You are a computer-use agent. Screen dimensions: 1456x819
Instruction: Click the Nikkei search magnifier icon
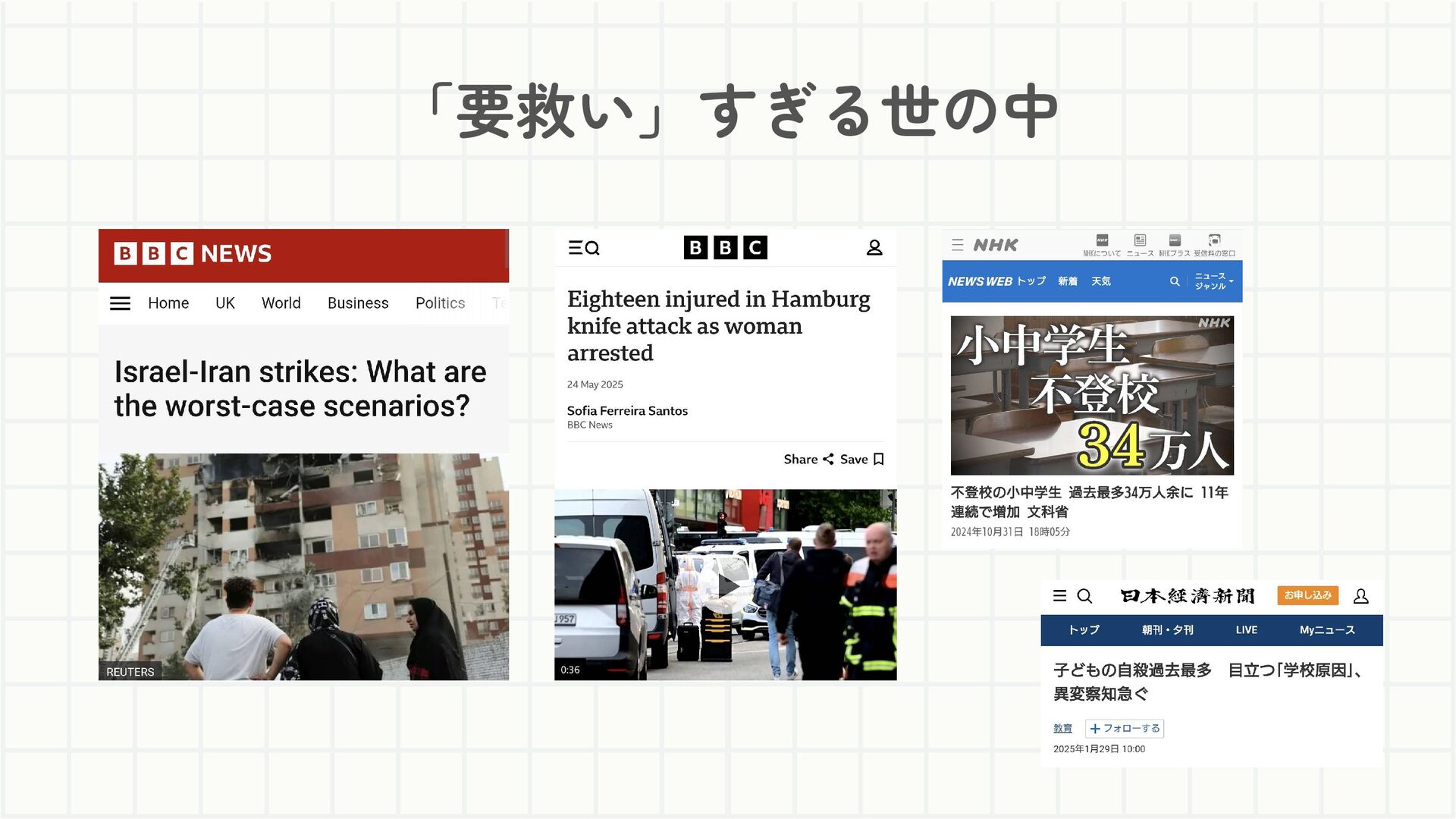[1085, 596]
